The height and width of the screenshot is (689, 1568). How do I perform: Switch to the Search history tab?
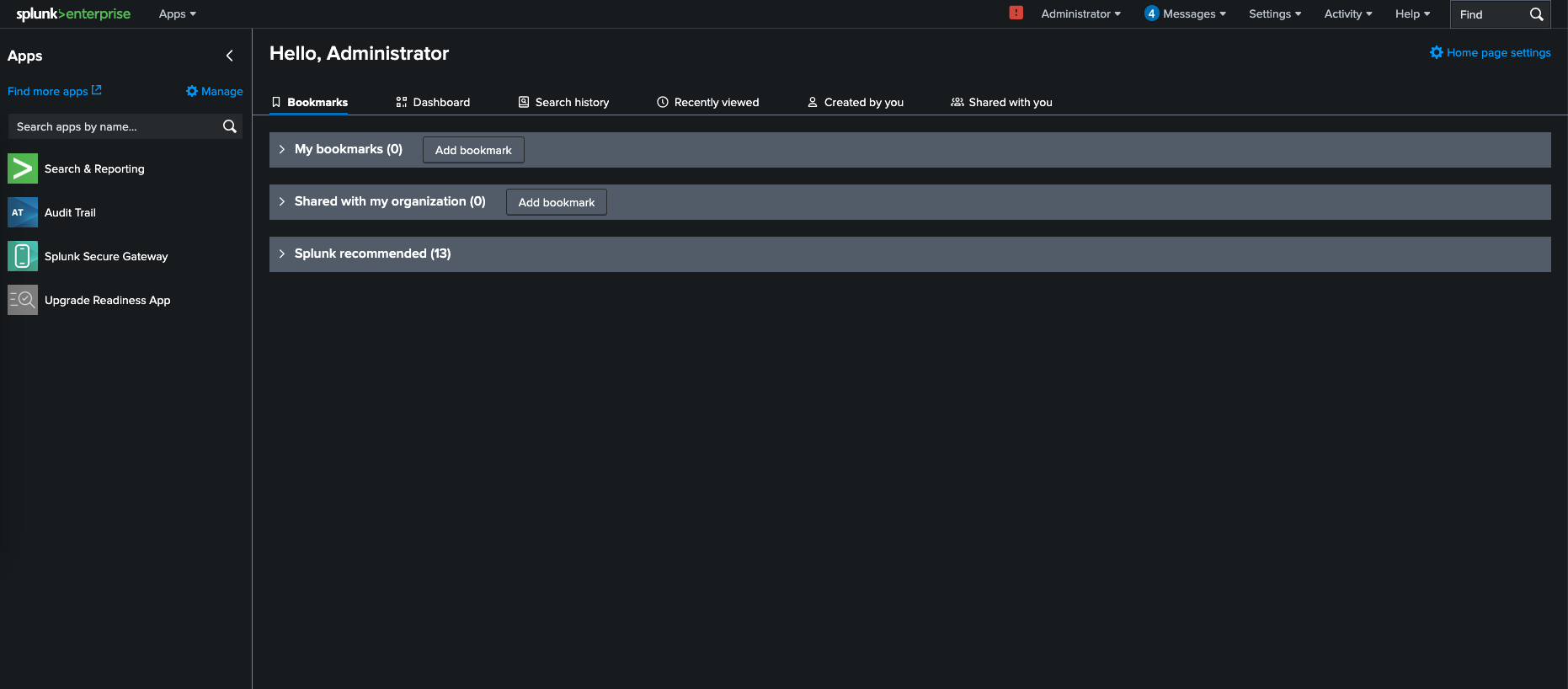[x=563, y=102]
